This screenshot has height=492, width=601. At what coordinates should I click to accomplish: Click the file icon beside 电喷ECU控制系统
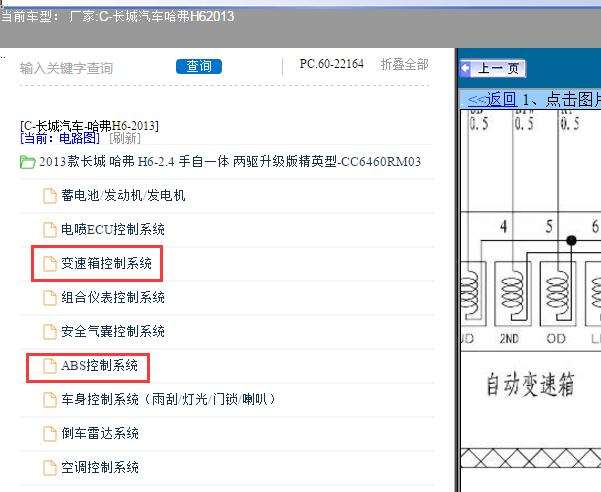tap(50, 230)
